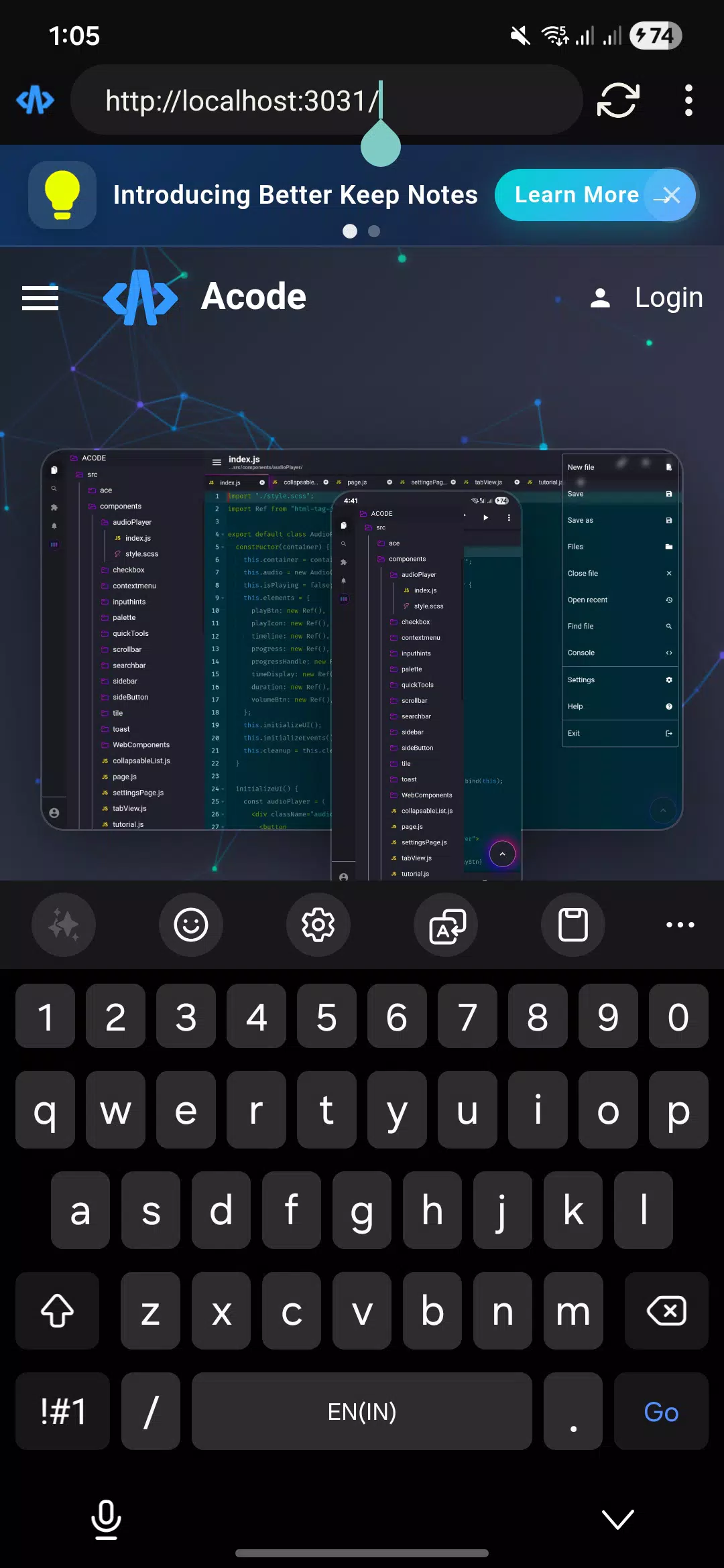Switch to symbols with the !#1 key
Screen dimensions: 724x1568
(62, 1411)
